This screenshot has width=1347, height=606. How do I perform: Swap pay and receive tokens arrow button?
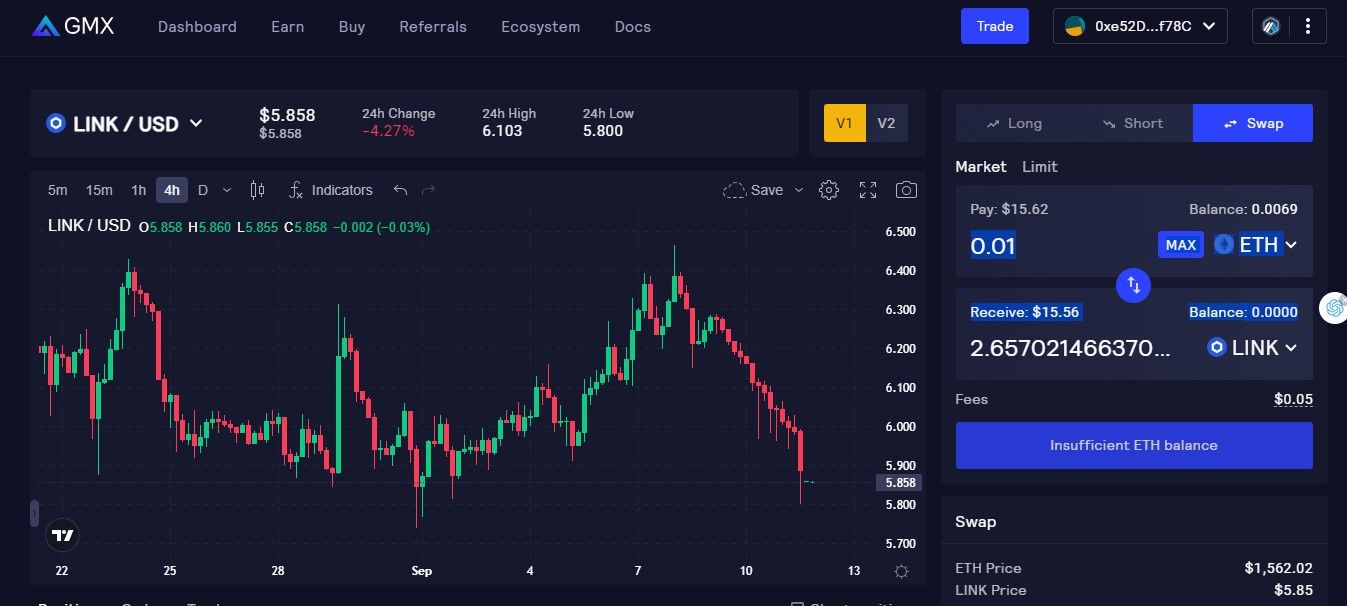[x=1134, y=285]
